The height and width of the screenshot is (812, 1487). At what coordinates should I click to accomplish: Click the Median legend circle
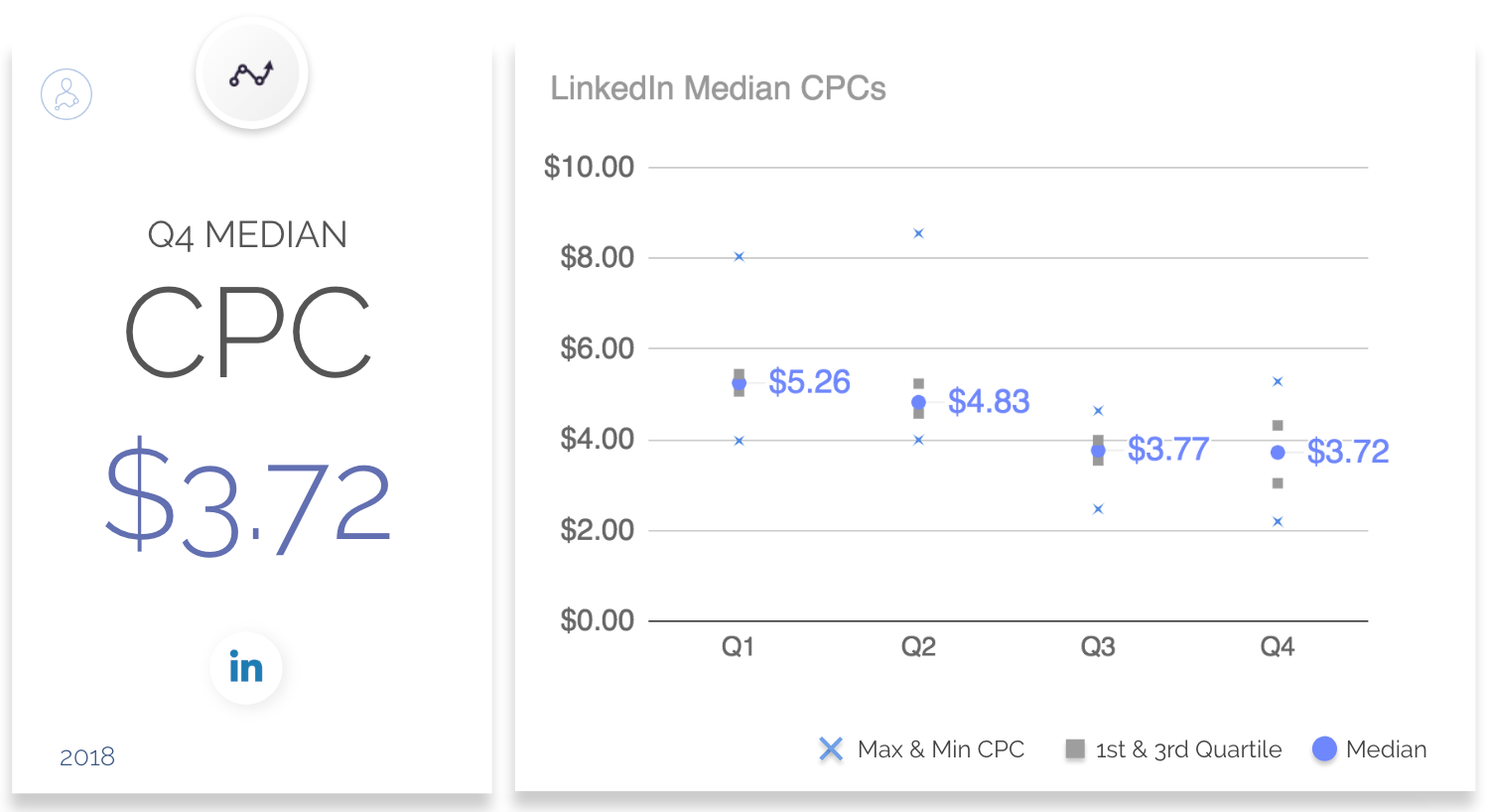point(1324,749)
